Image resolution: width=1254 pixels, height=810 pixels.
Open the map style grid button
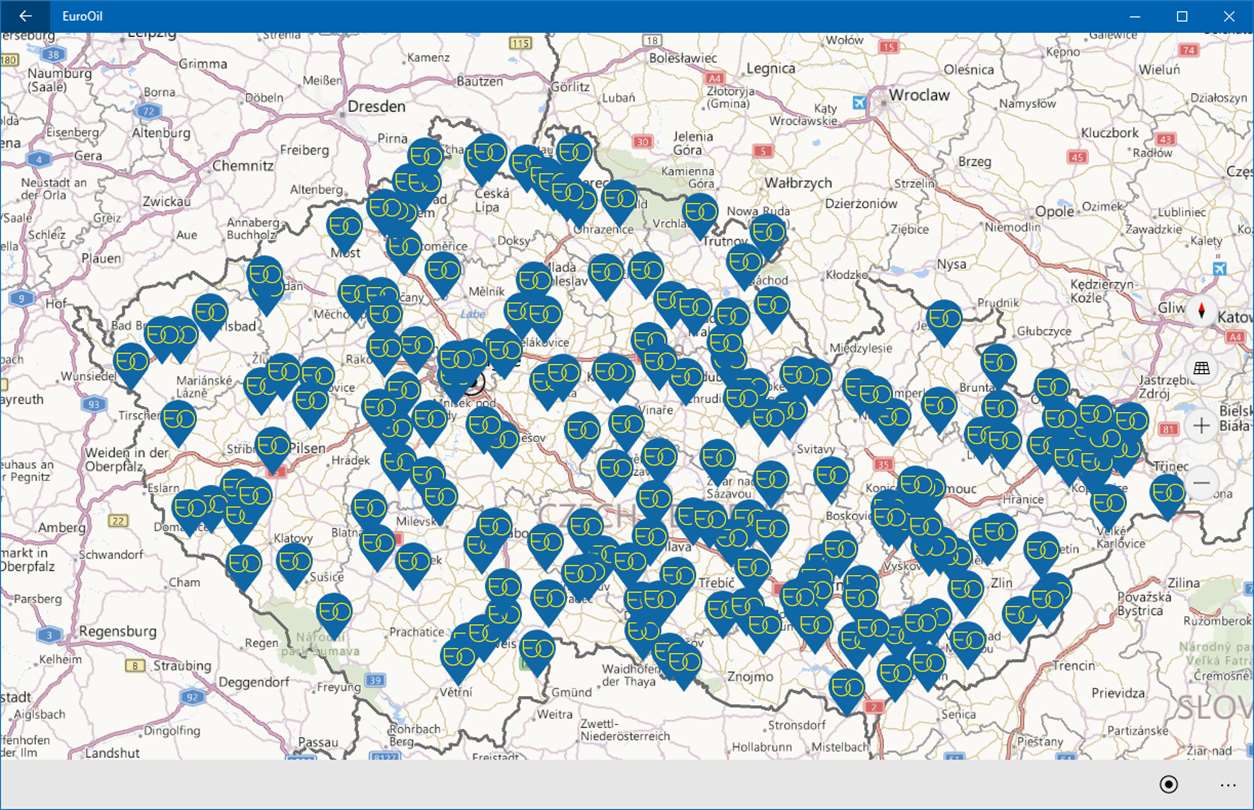(1201, 368)
